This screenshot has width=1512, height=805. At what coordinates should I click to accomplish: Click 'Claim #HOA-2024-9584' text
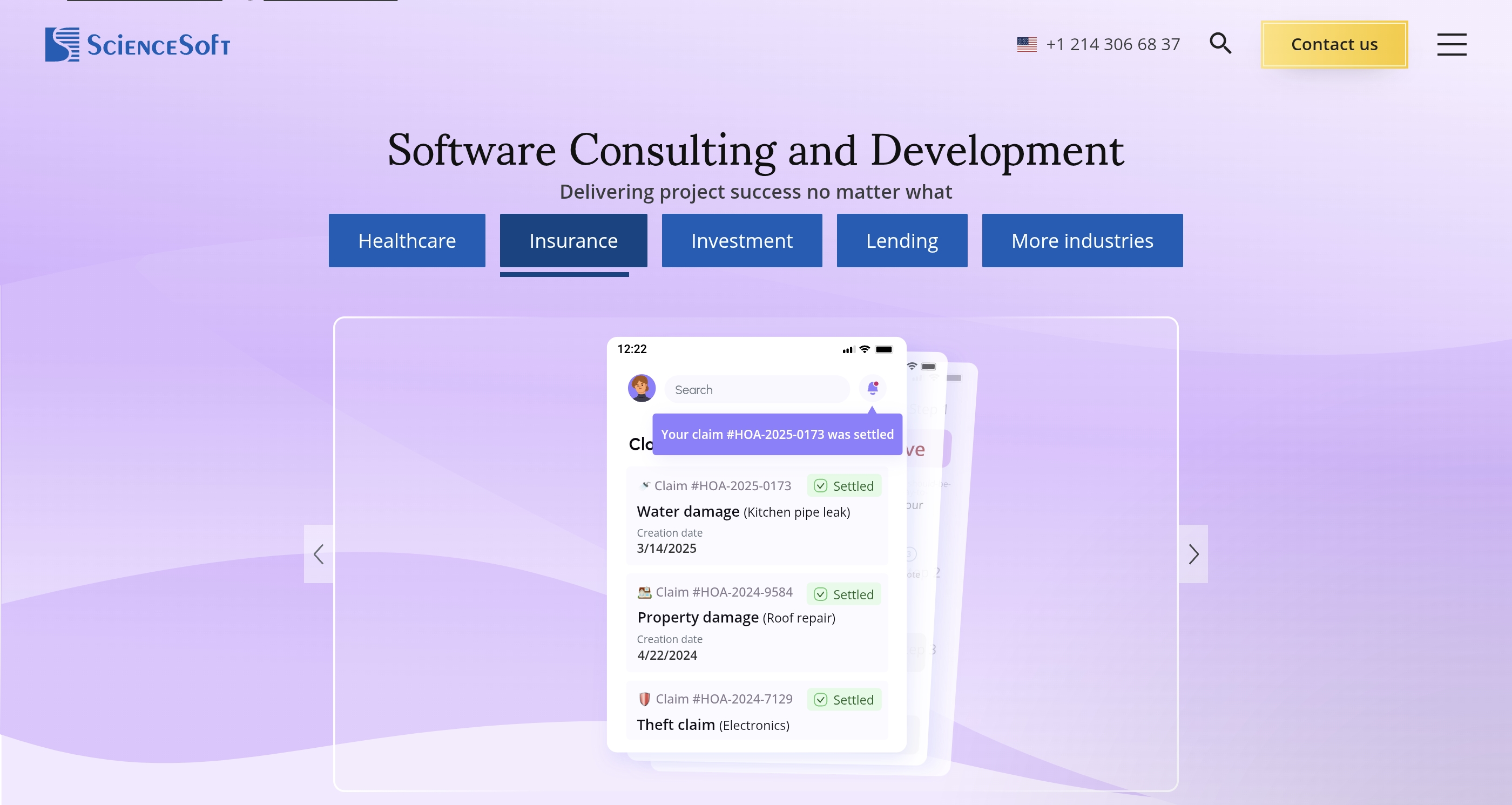pyautogui.click(x=724, y=592)
